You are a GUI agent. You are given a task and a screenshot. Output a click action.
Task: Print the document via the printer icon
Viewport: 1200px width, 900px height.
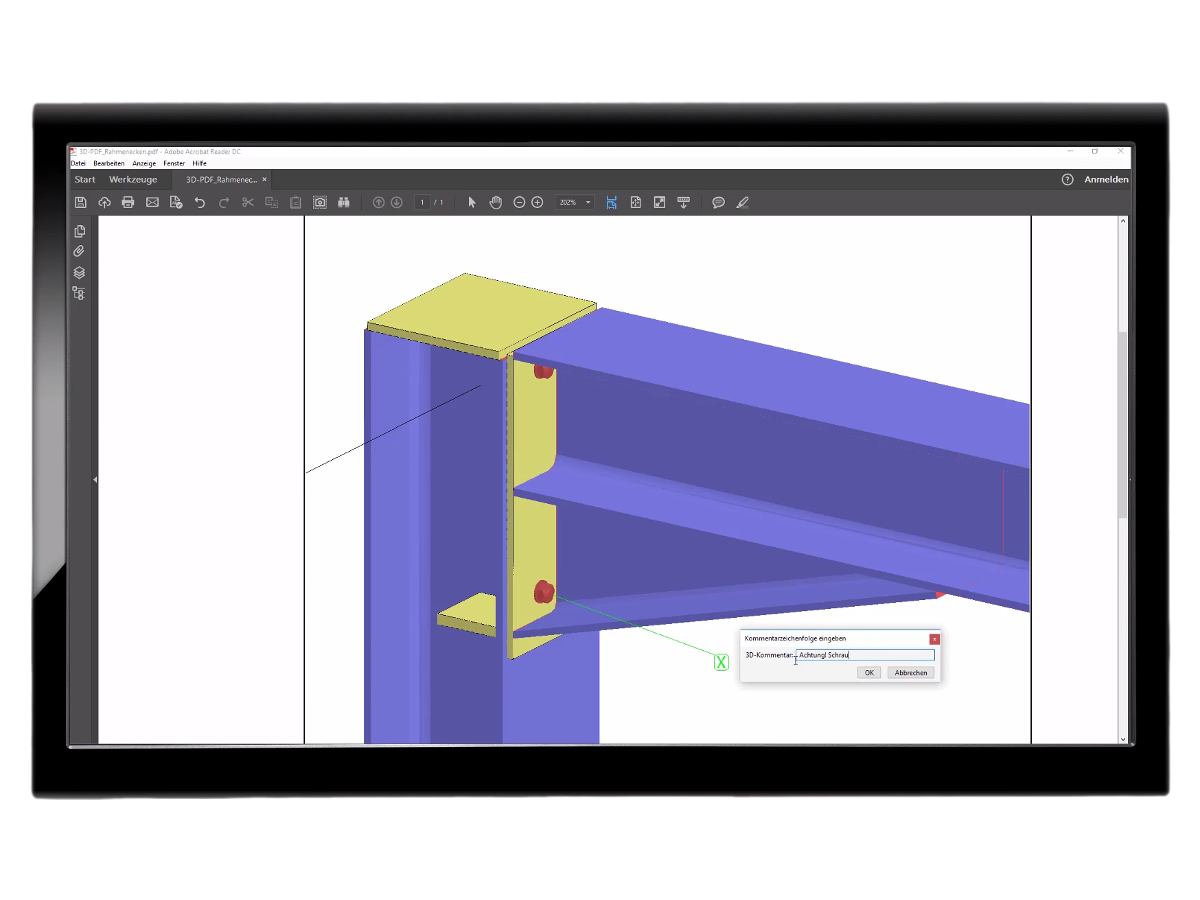click(x=127, y=202)
